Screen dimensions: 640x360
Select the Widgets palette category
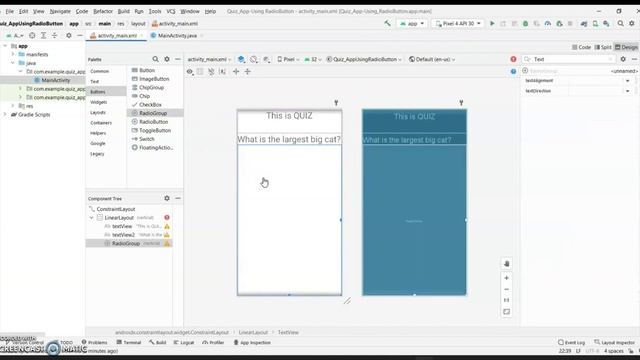click(99, 102)
